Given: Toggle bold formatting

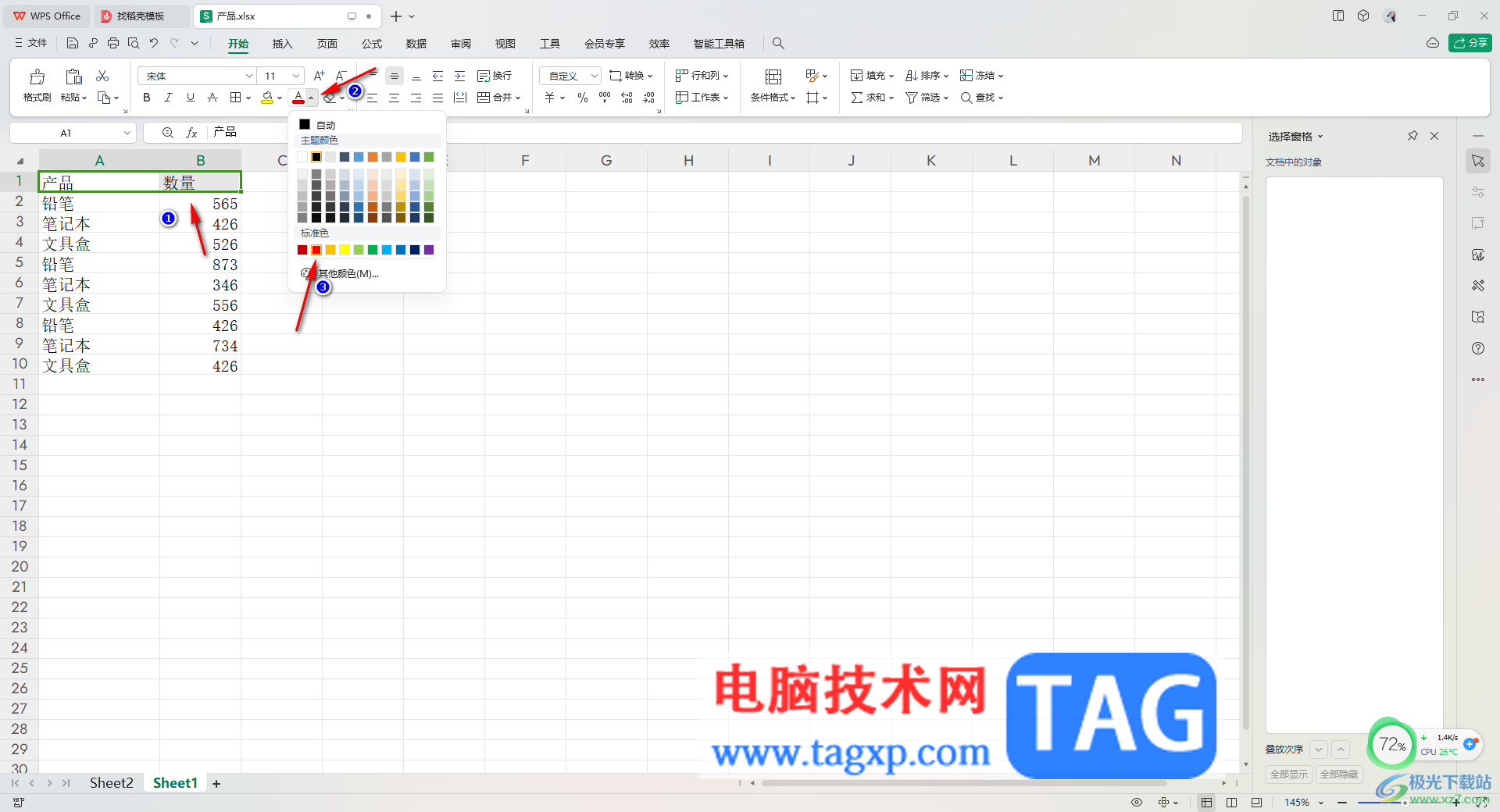Looking at the screenshot, I should pyautogui.click(x=146, y=98).
